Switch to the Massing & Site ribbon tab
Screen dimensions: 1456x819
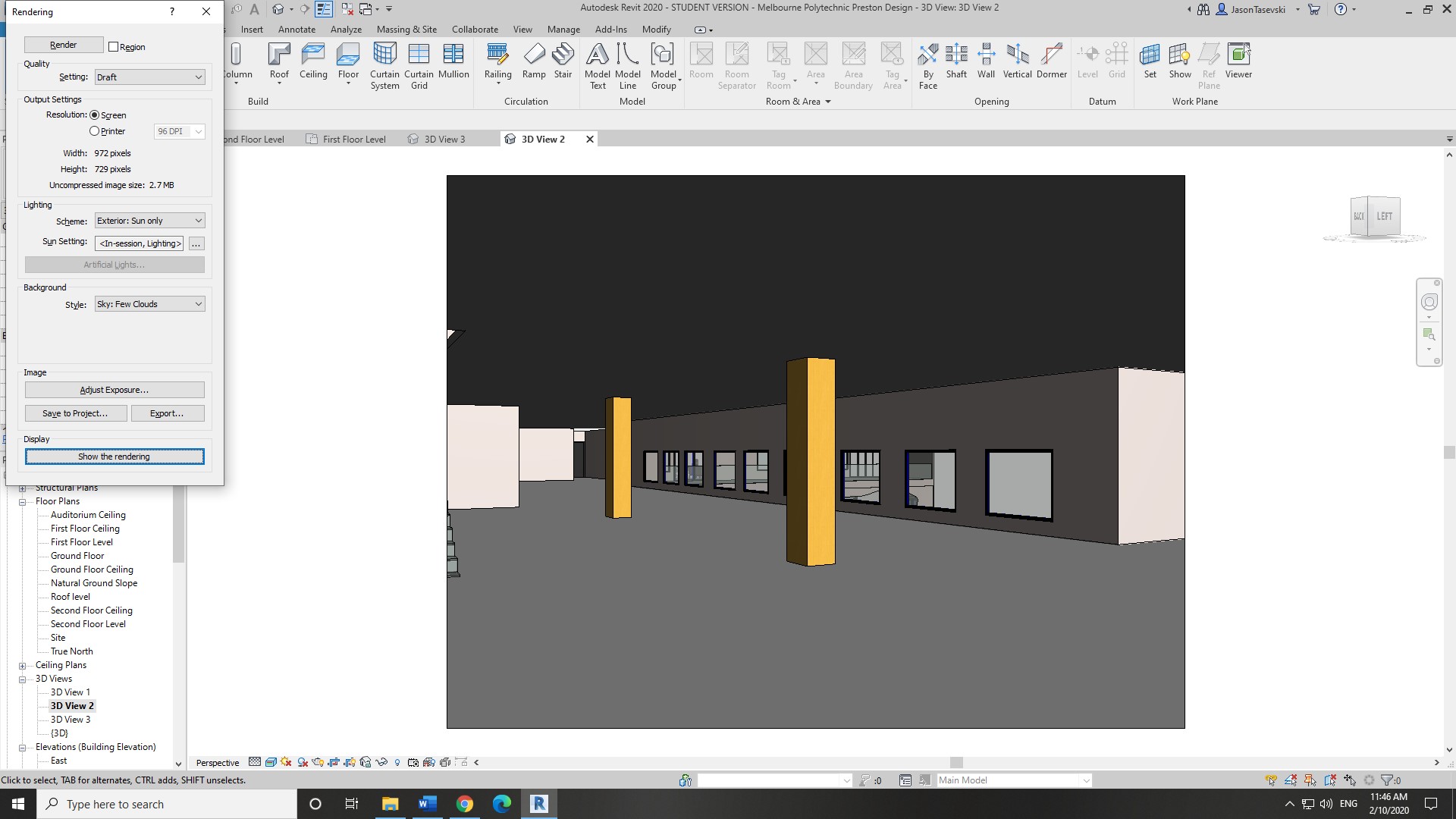click(x=406, y=29)
